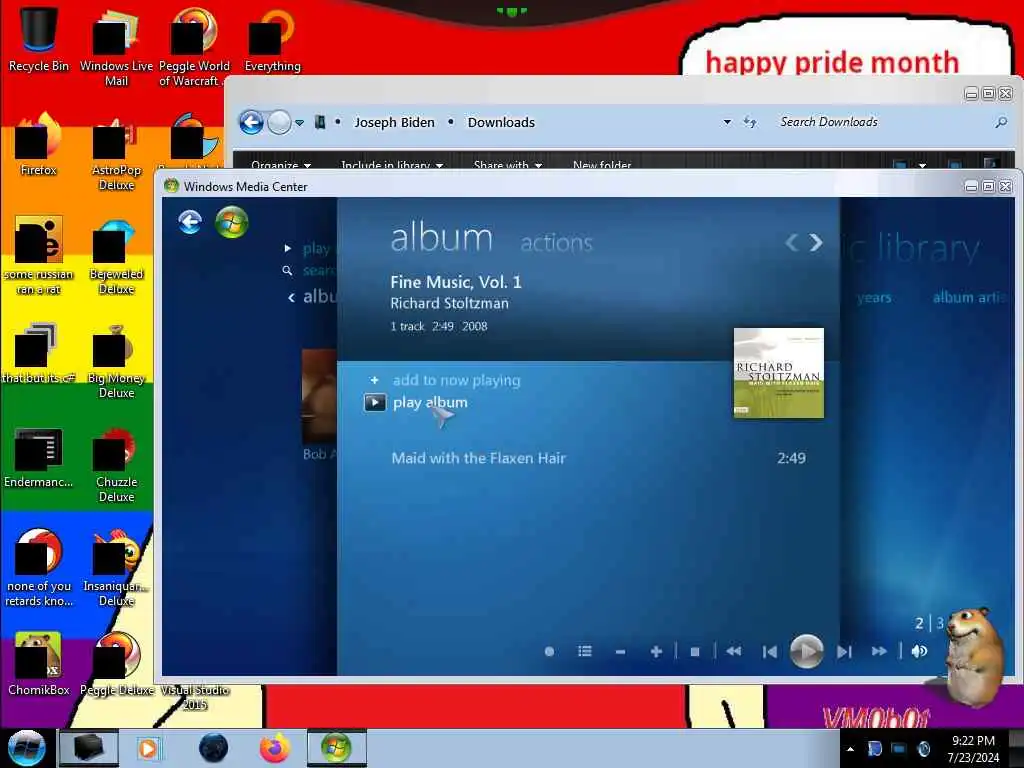1024x768 pixels.
Task: Click the channel down minus button
Action: tap(620, 651)
